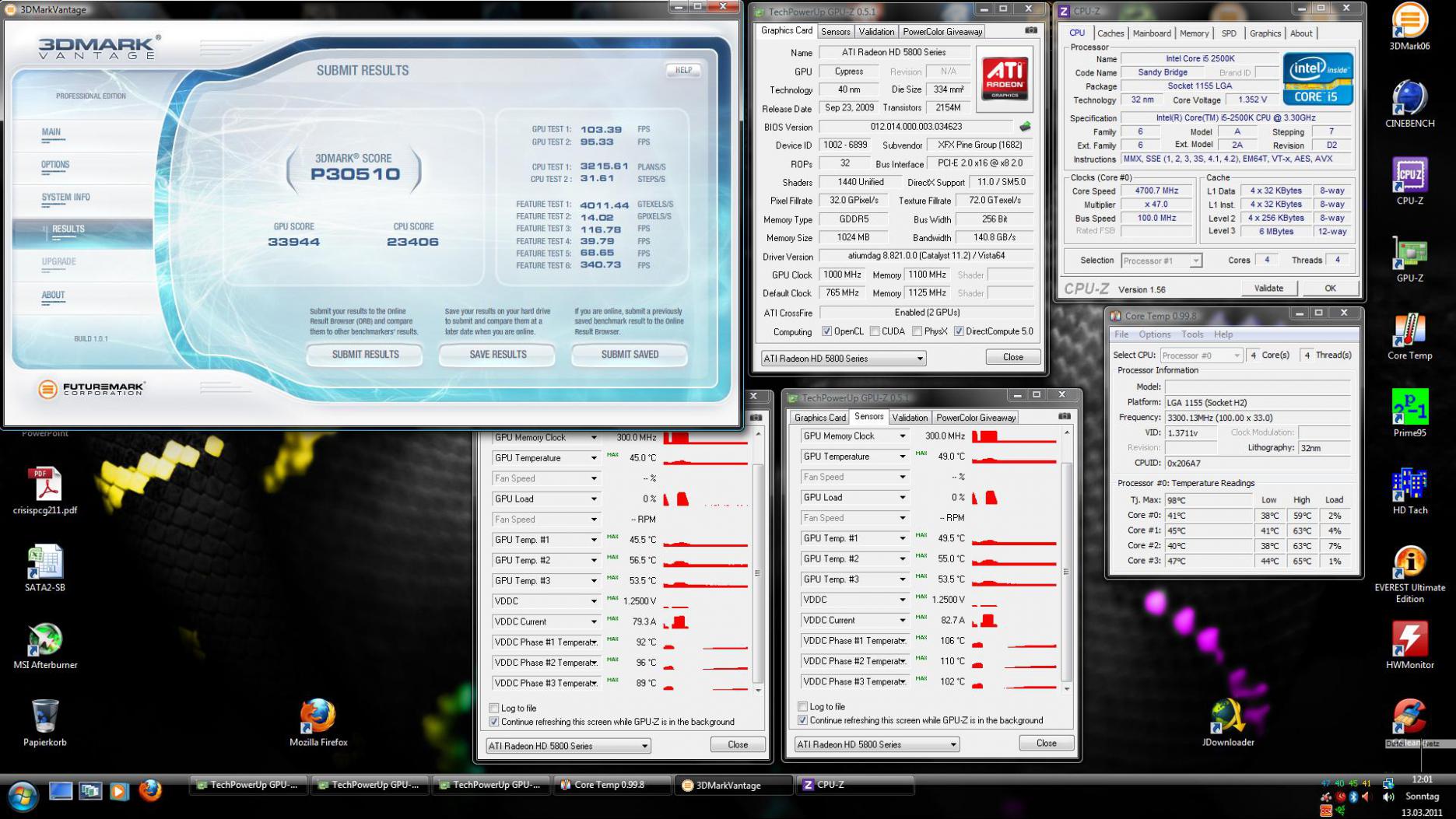Click the Intel Core i5 logo in CPU-Z
The width and height of the screenshot is (1456, 819).
point(1317,79)
